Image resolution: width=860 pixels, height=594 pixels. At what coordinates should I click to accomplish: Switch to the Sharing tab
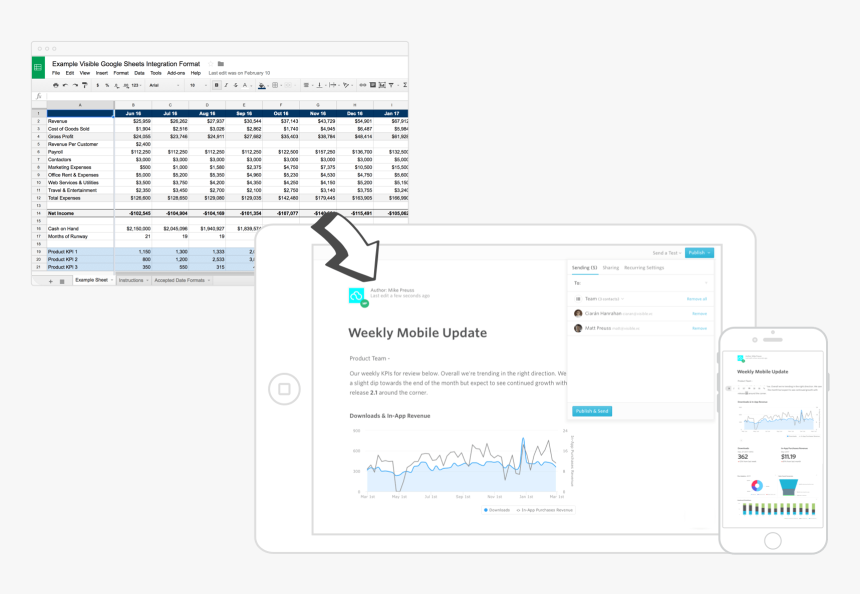610,268
